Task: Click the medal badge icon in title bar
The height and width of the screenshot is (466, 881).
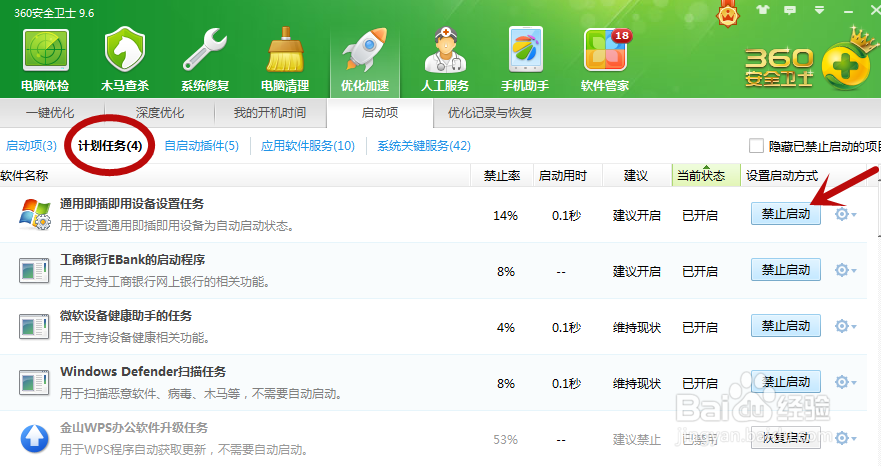Action: click(728, 13)
